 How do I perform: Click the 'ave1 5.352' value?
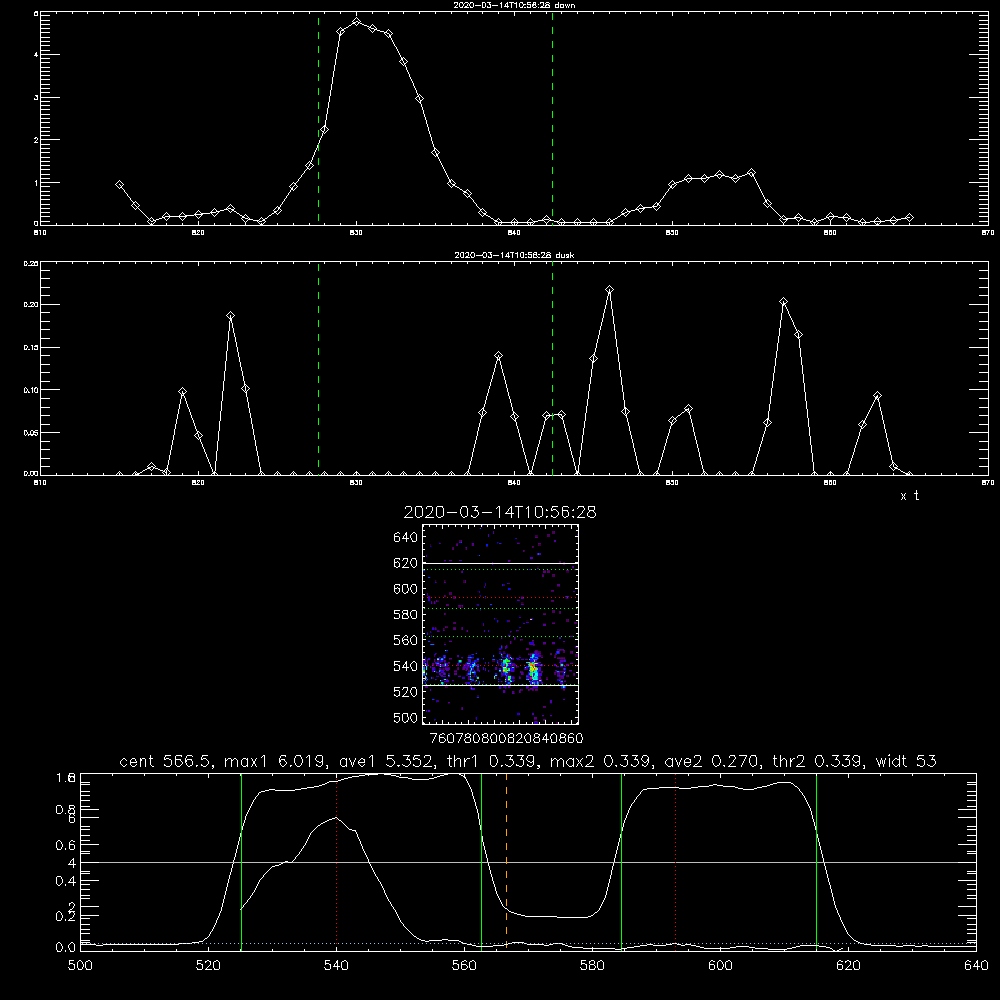pyautogui.click(x=389, y=761)
